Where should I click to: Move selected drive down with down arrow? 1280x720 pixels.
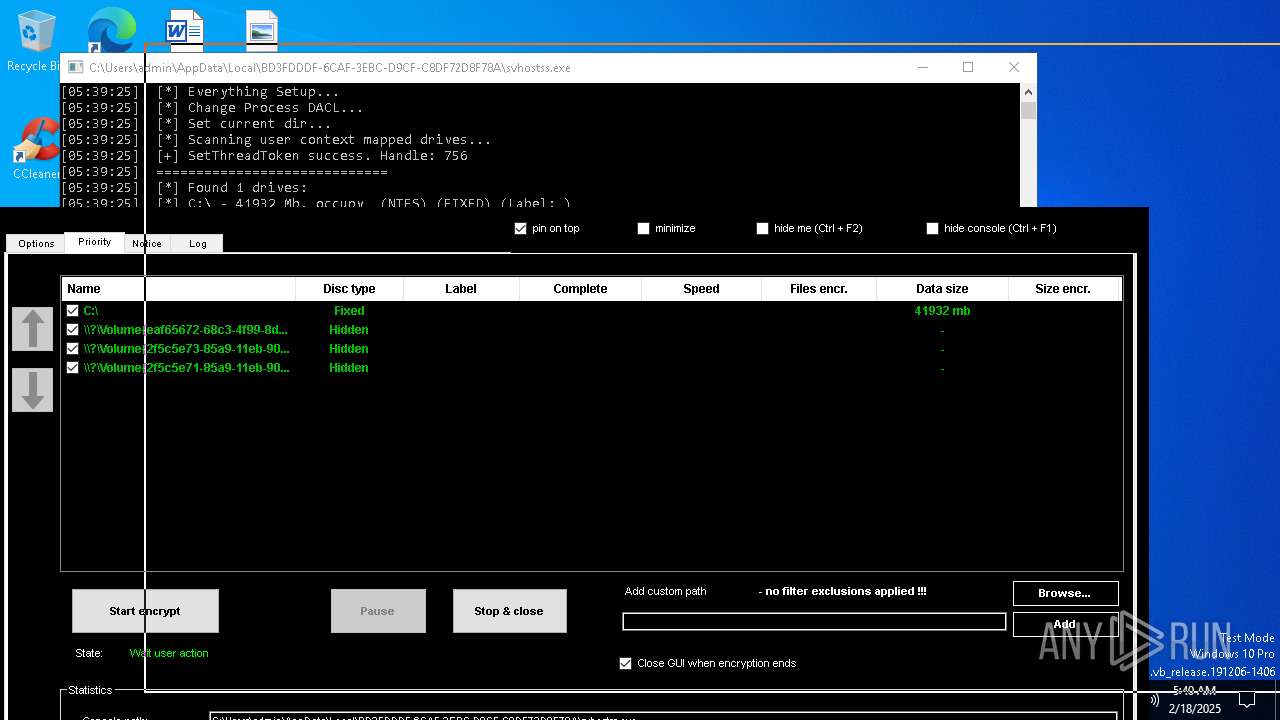click(32, 390)
